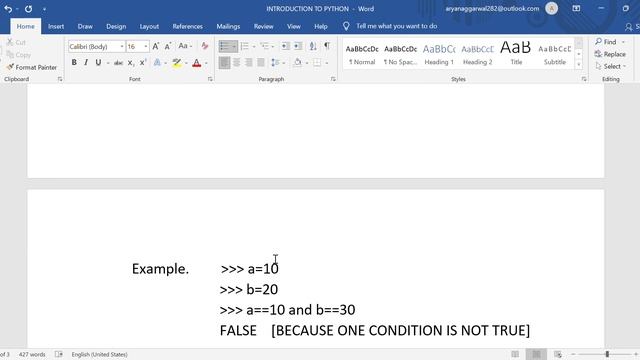Toggle Strikethrough formatting
The width and height of the screenshot is (640, 360).
click(x=118, y=63)
